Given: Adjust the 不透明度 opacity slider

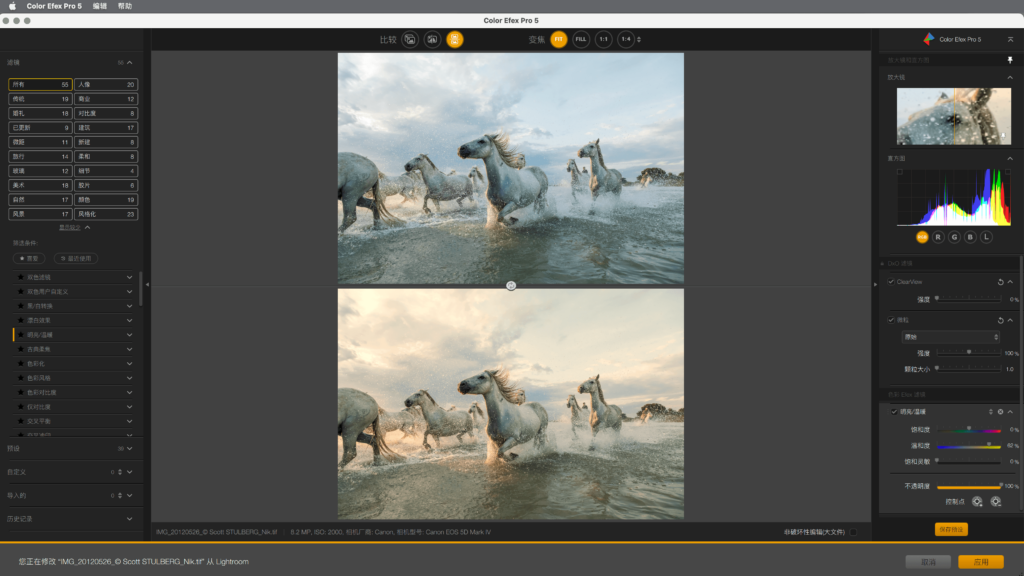Looking at the screenshot, I should point(968,487).
